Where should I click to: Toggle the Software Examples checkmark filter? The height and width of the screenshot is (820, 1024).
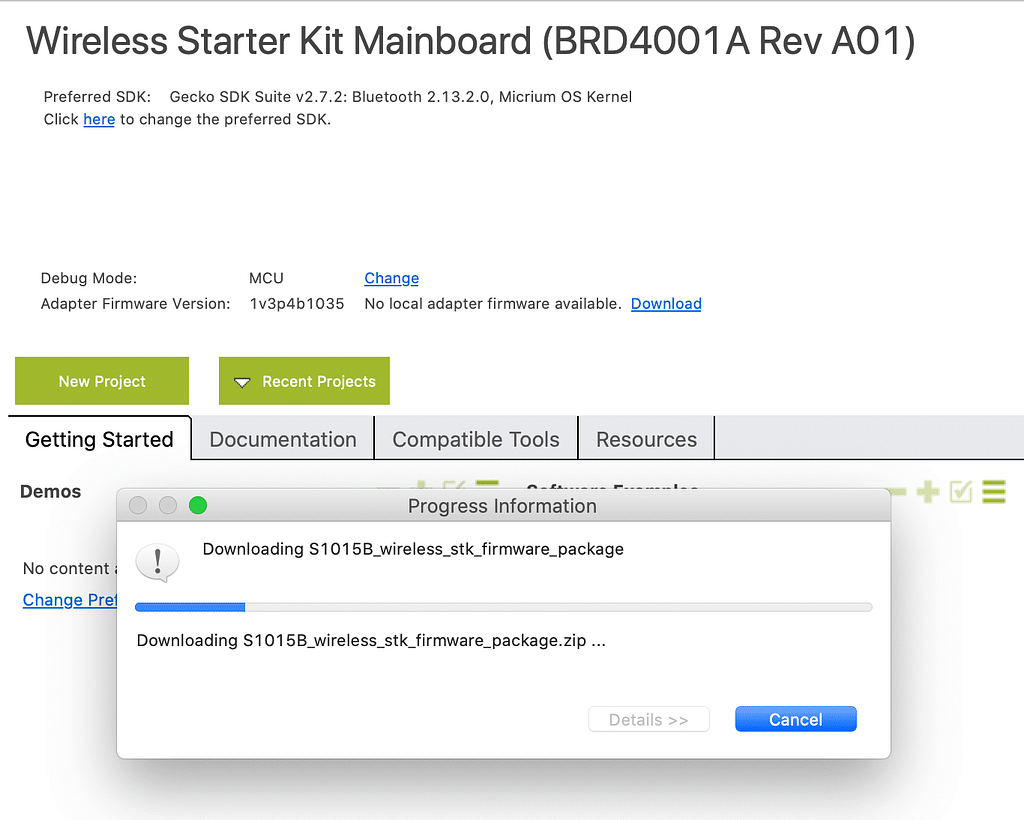(961, 491)
